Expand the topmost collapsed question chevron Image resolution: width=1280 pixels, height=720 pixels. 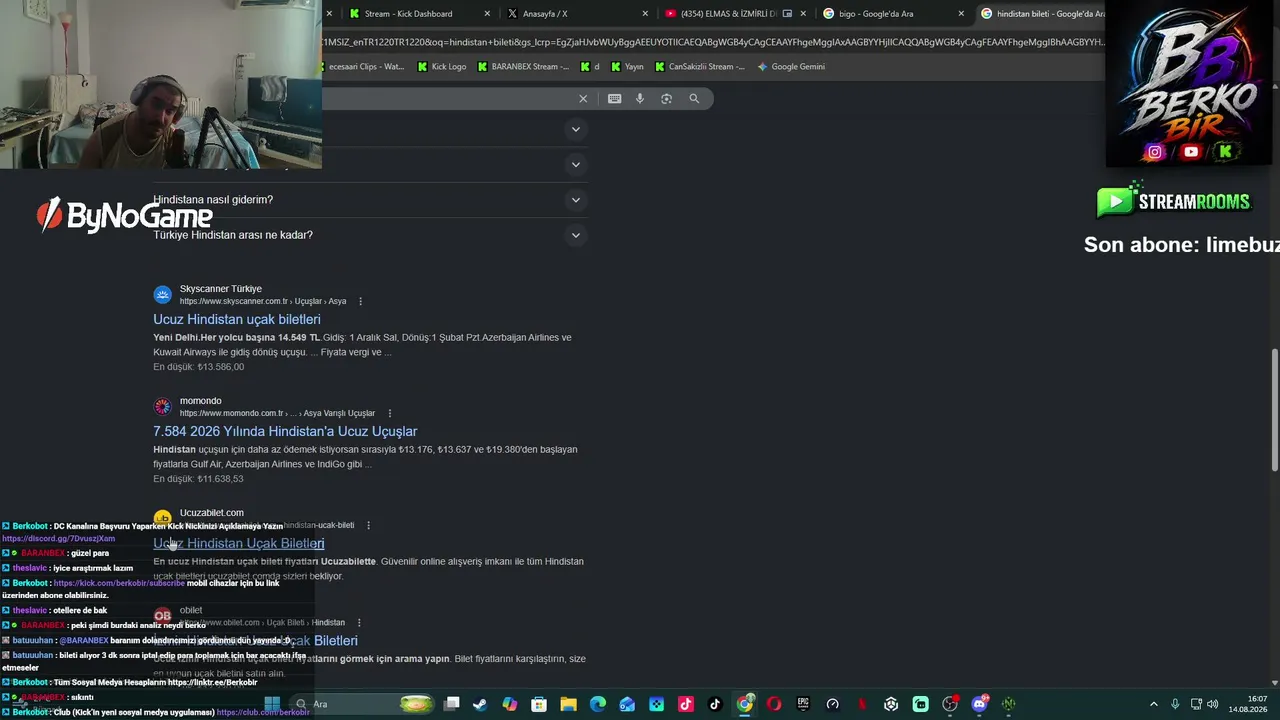click(x=575, y=129)
